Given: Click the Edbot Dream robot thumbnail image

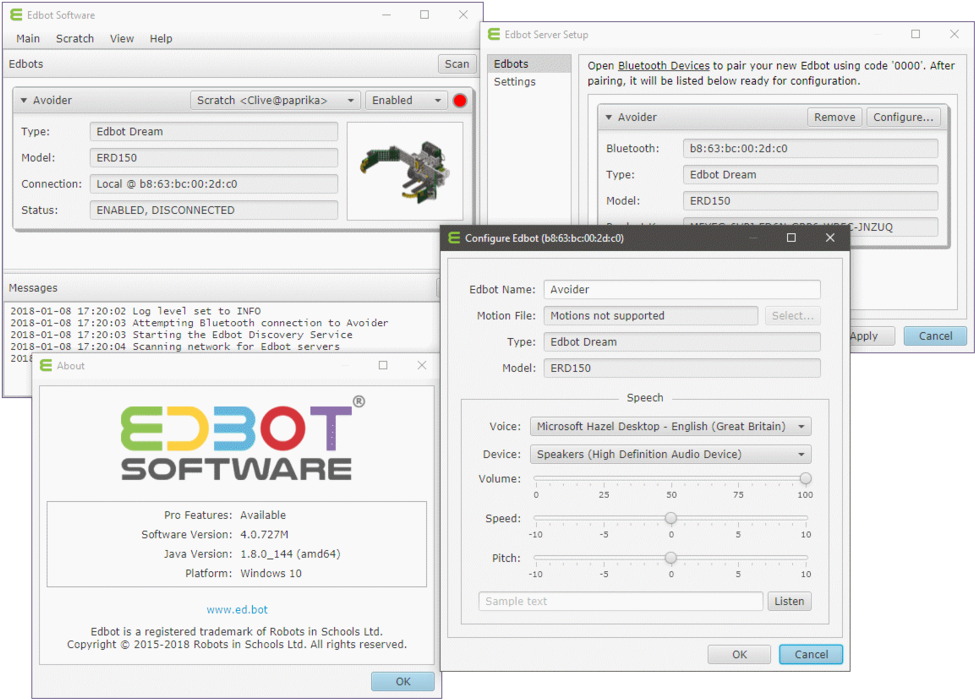Looking at the screenshot, I should 404,171.
